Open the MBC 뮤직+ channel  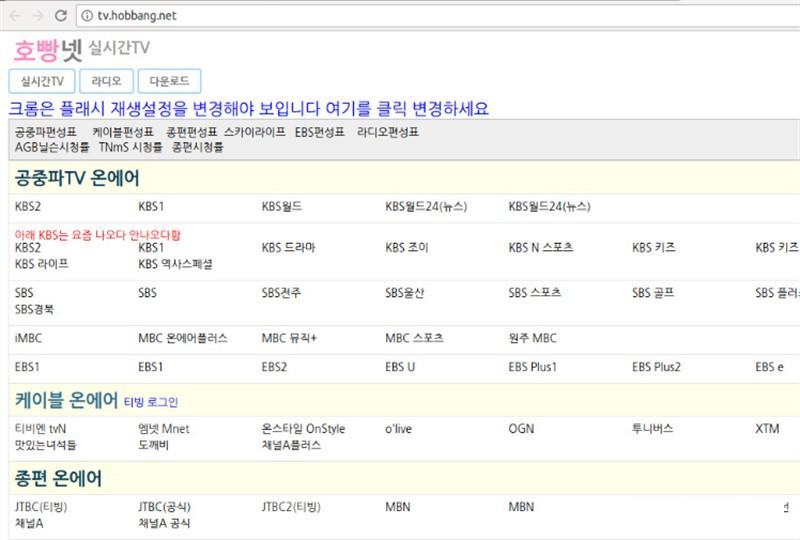point(289,338)
